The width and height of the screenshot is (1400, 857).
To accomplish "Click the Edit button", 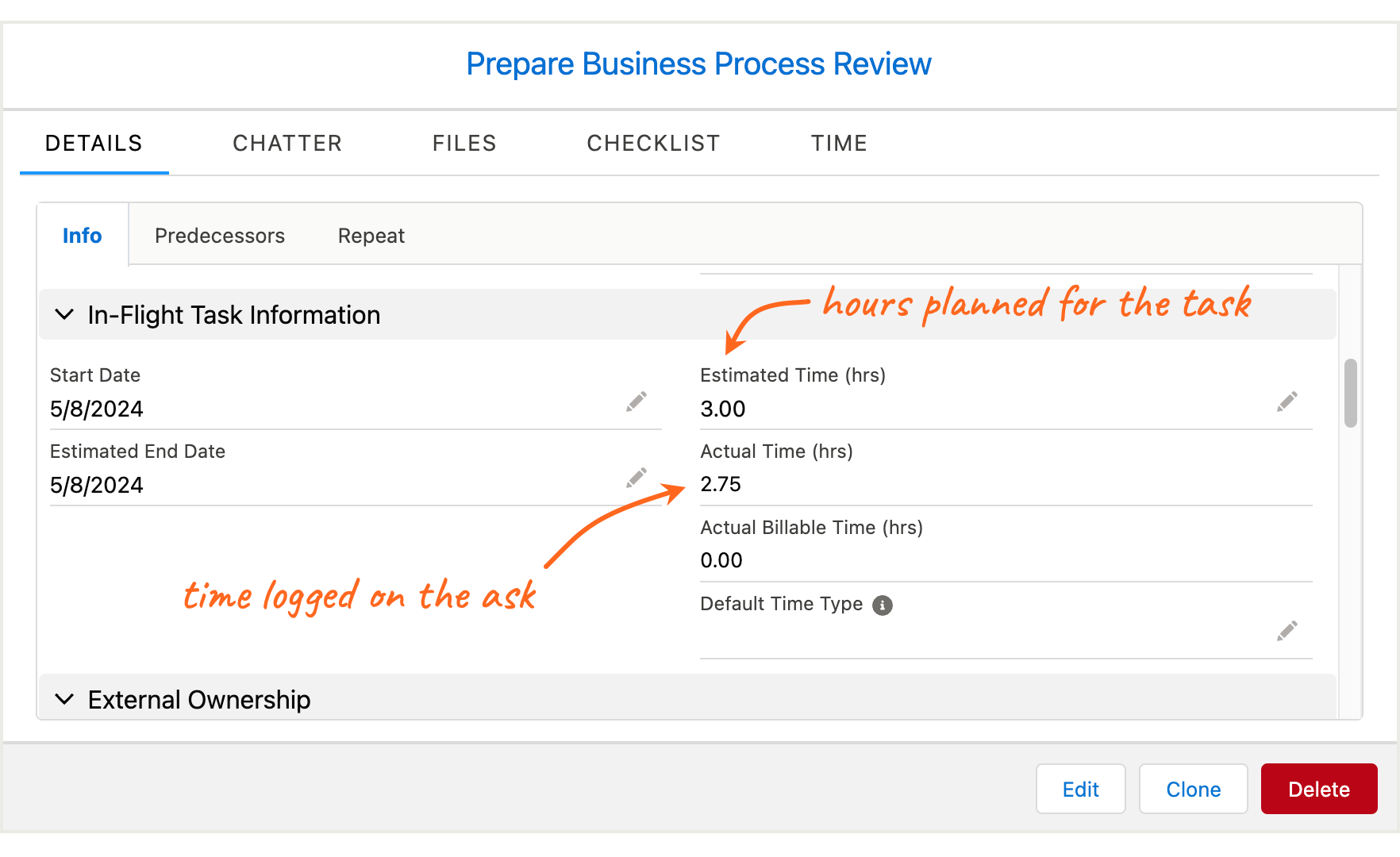I will 1081,789.
